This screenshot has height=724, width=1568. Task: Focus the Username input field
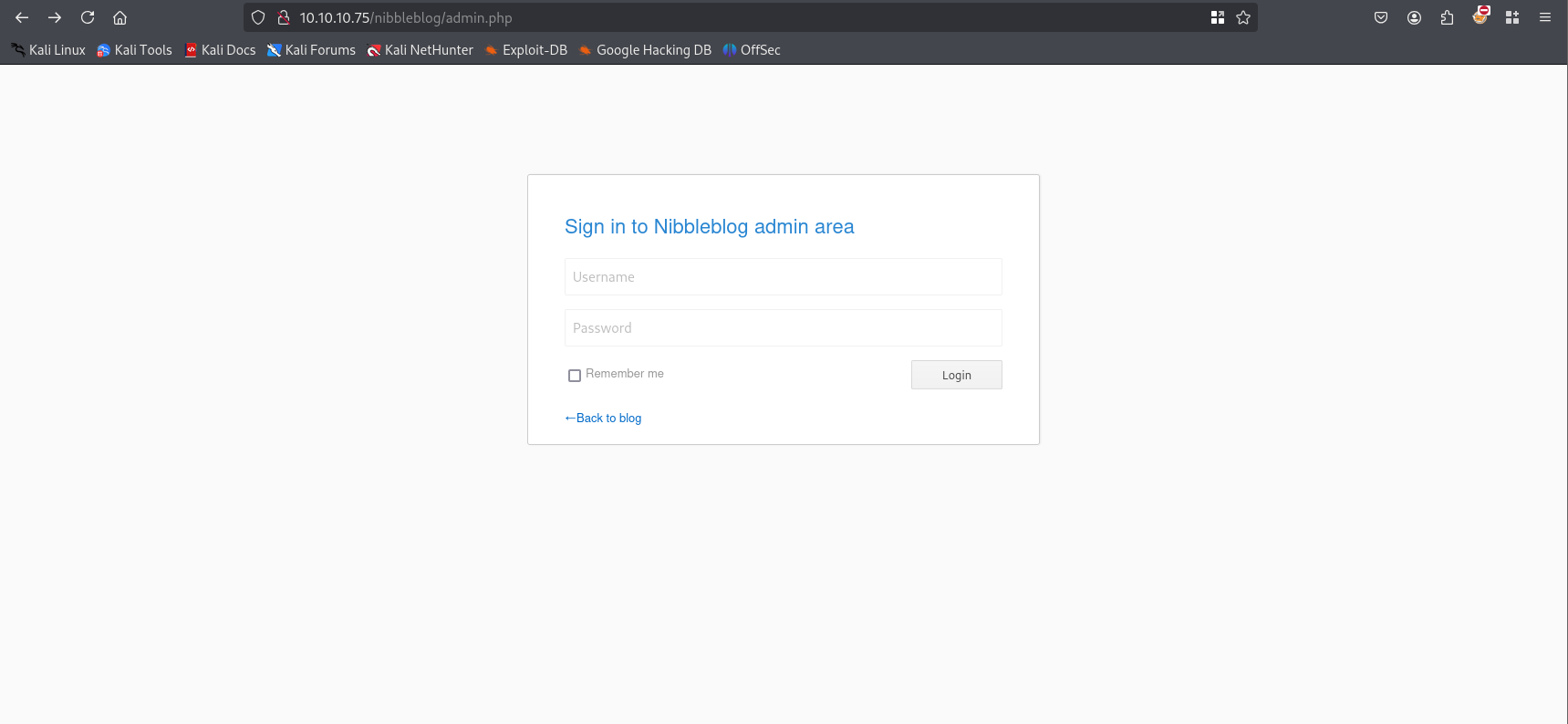783,276
